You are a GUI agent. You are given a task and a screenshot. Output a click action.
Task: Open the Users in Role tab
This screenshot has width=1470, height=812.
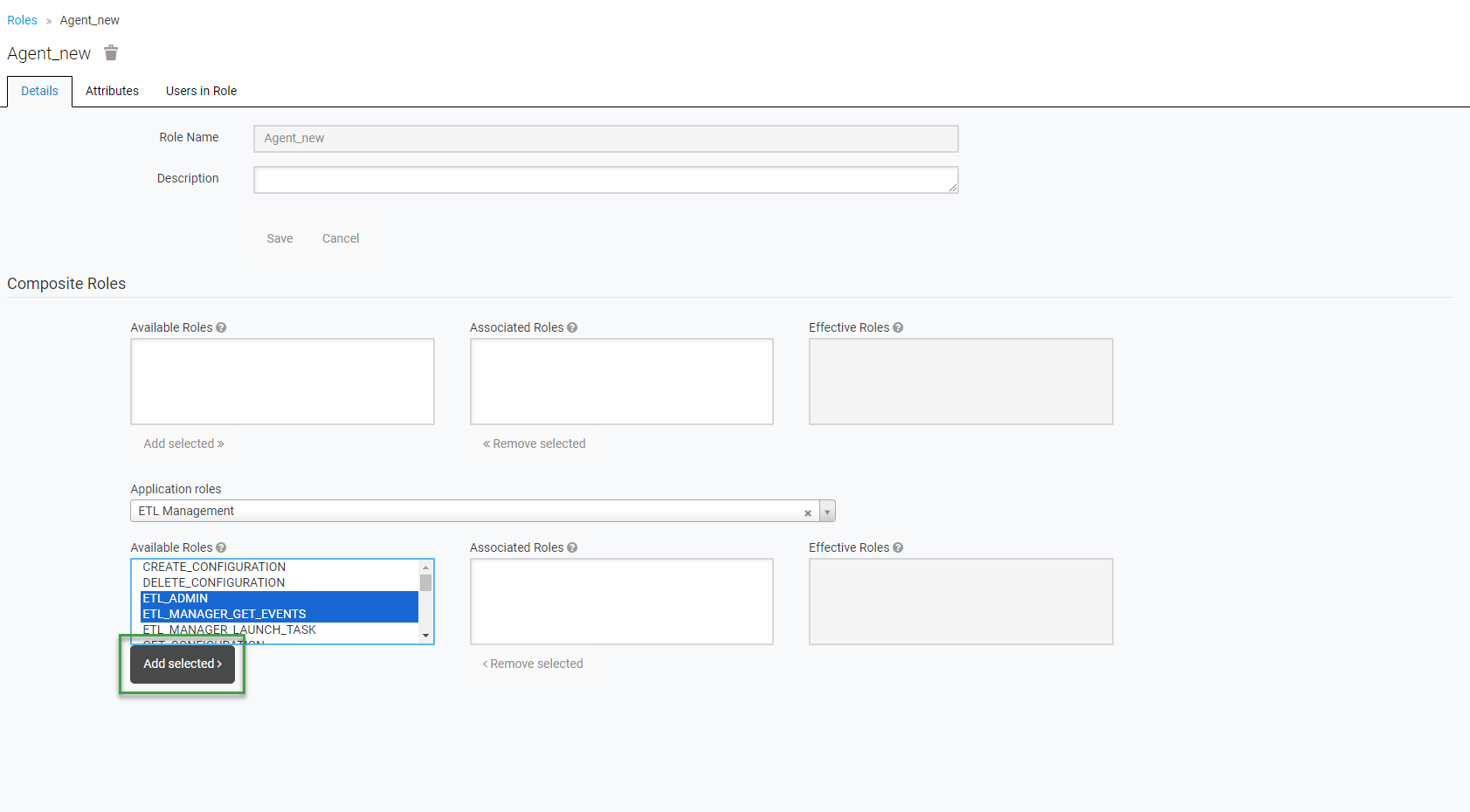tap(201, 91)
